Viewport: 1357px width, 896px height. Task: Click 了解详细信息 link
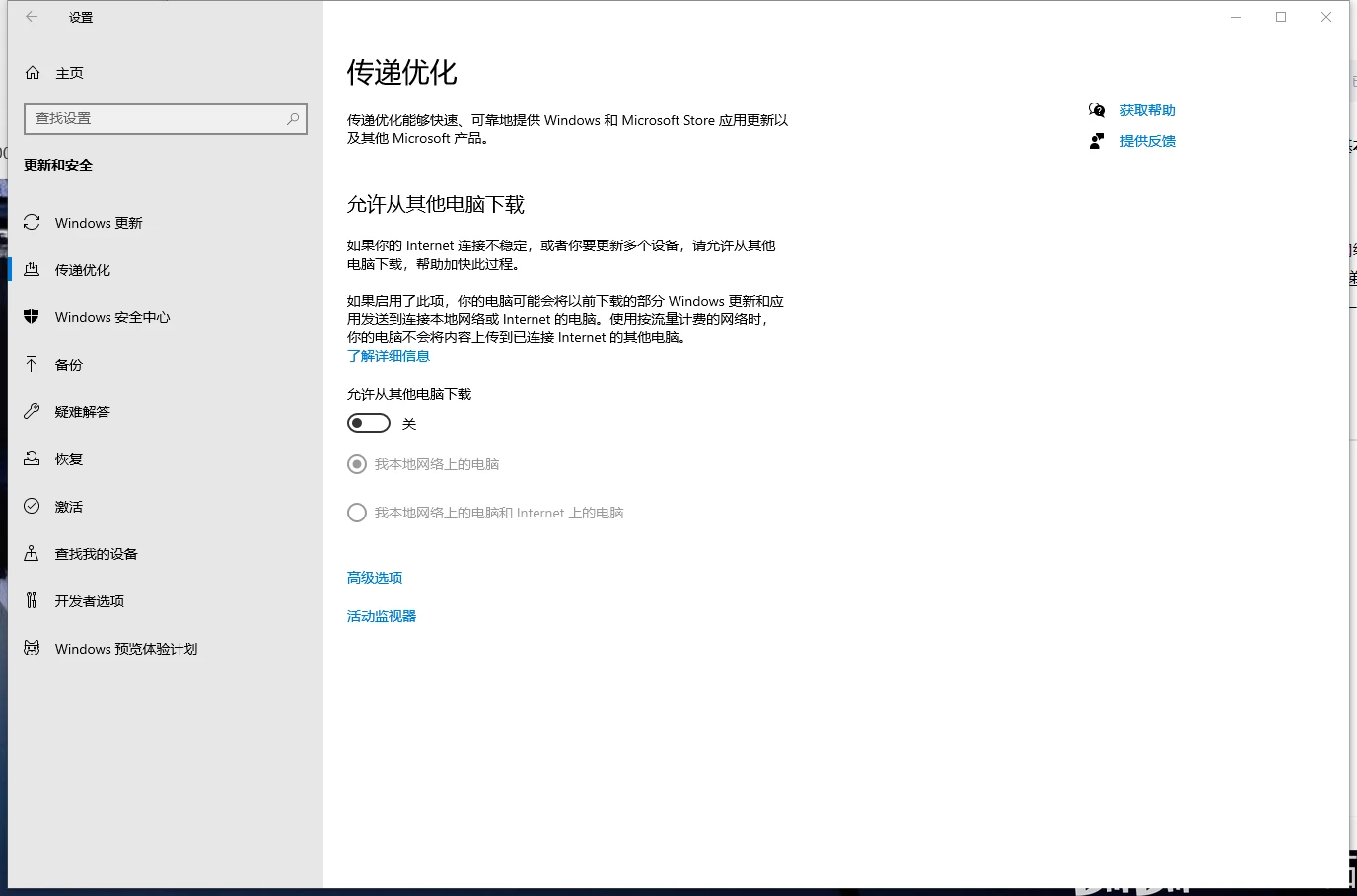pyautogui.click(x=389, y=356)
